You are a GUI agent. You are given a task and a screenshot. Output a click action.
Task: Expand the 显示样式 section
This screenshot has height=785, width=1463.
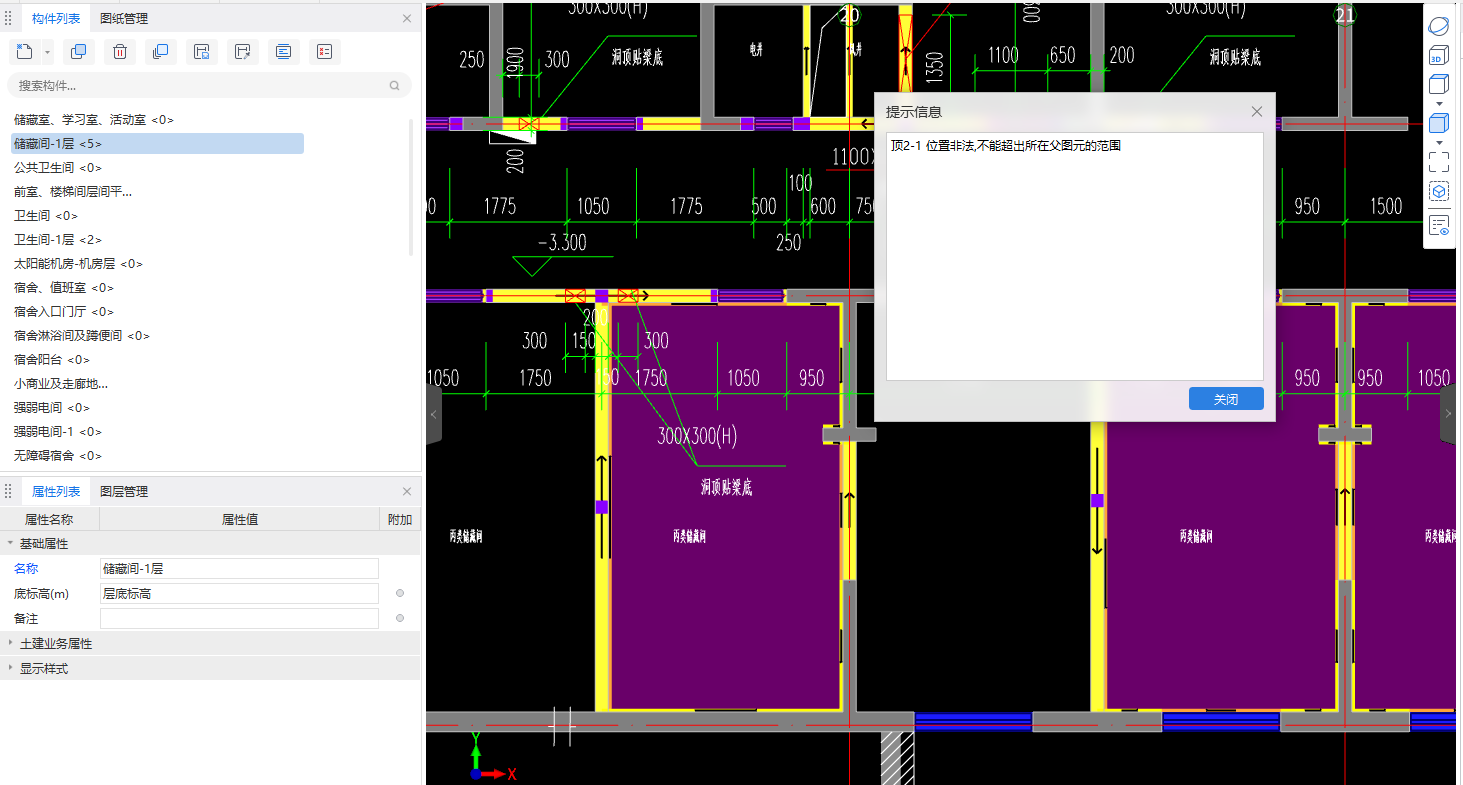(11, 668)
